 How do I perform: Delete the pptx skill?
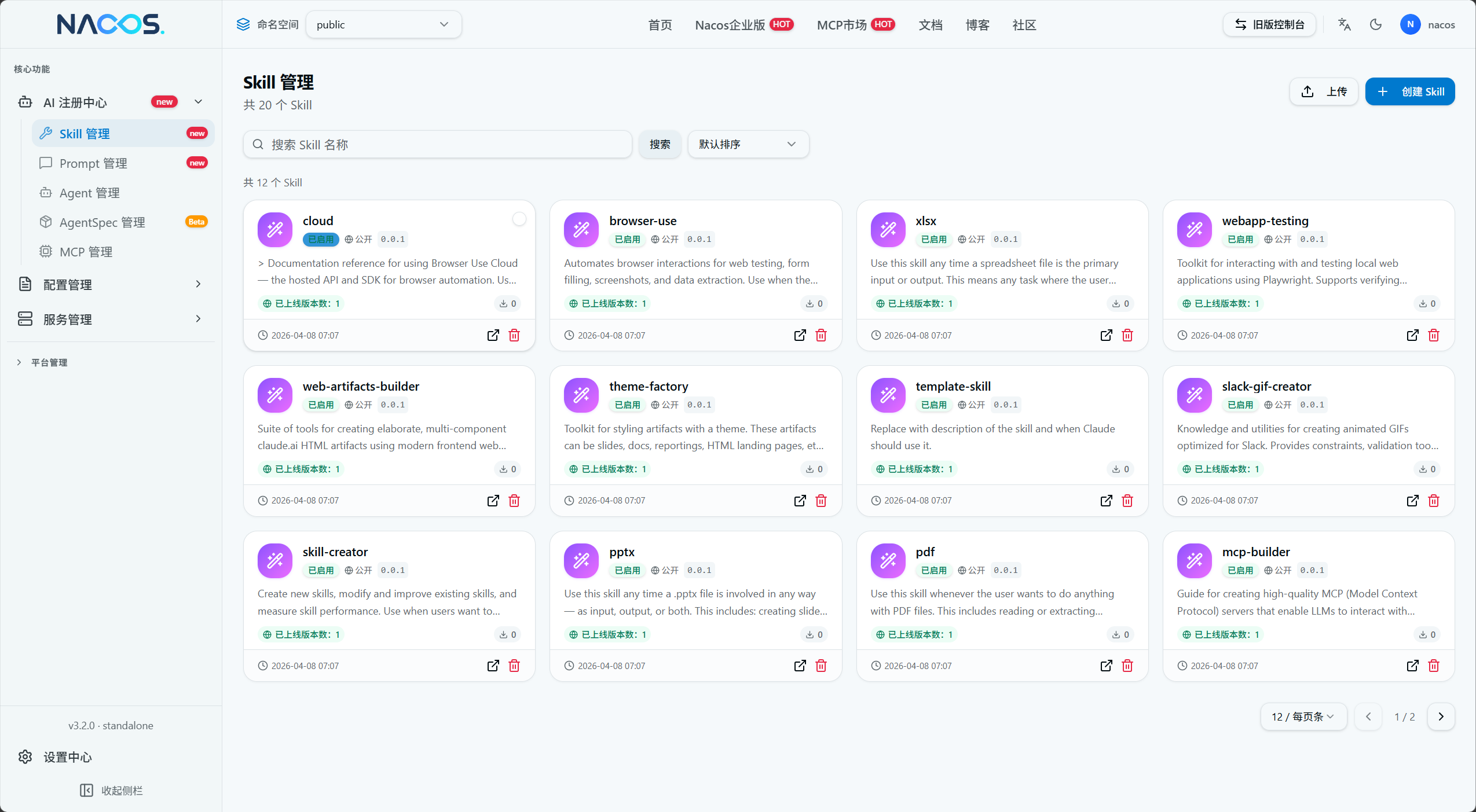tap(821, 666)
